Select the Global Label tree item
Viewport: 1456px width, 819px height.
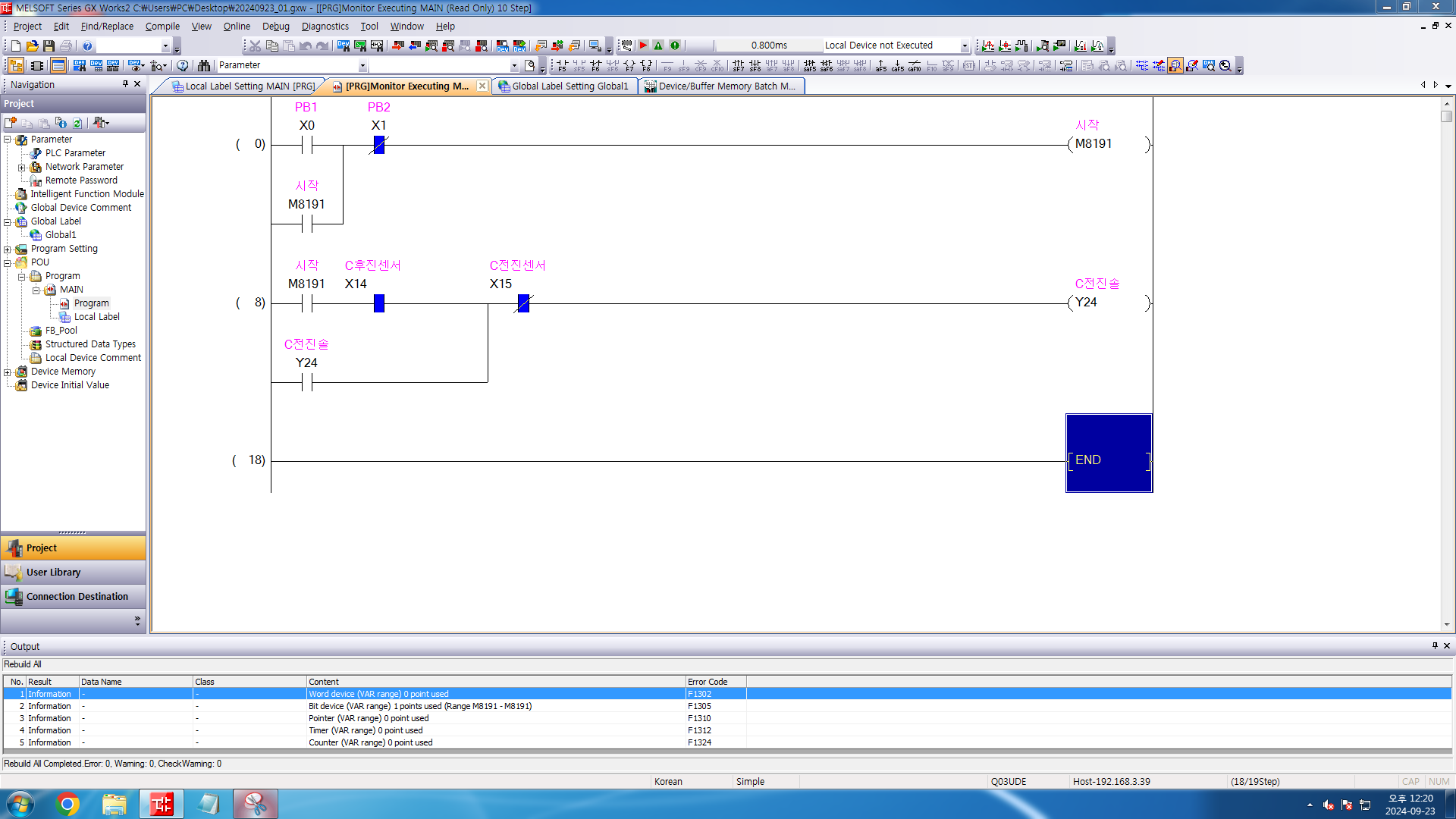point(56,221)
